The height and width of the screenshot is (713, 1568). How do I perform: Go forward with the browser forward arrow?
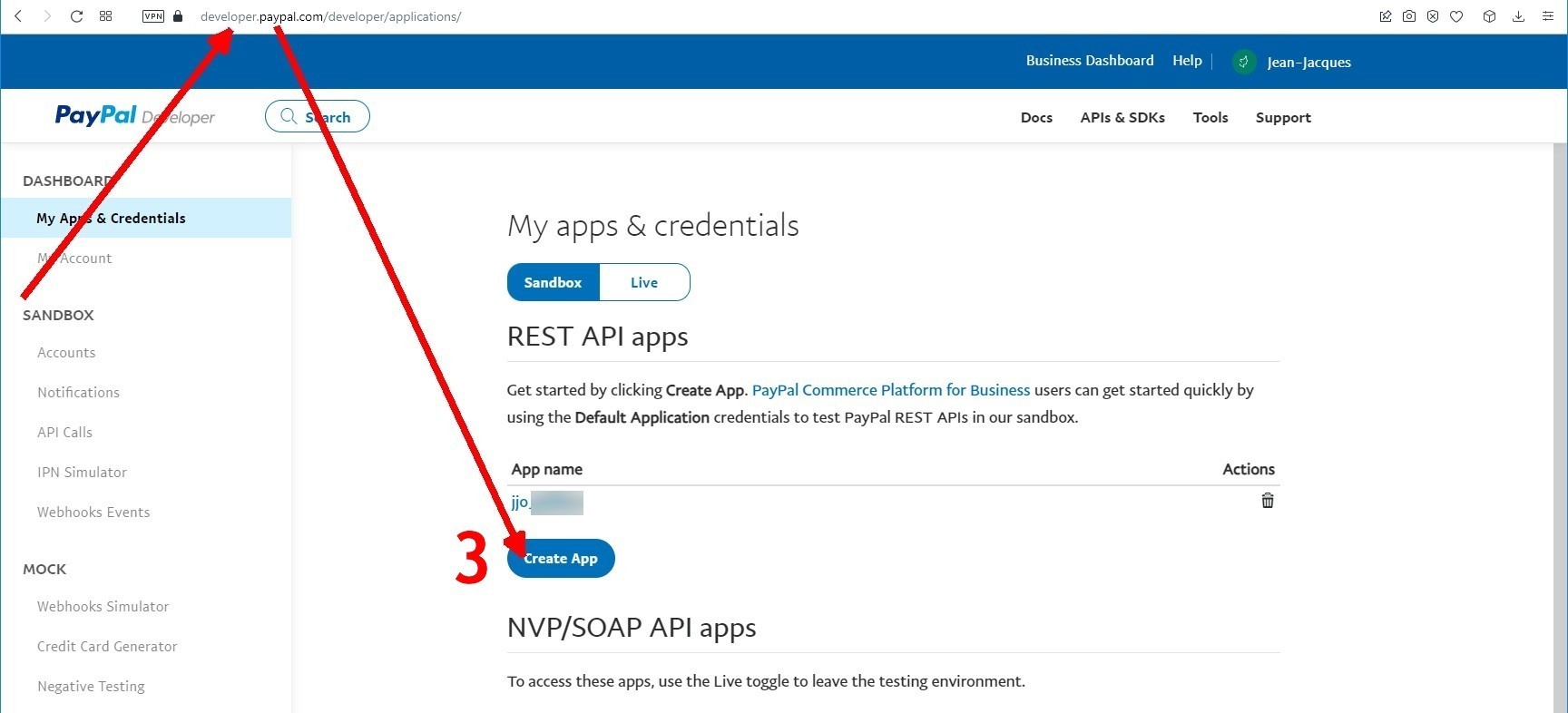click(x=47, y=16)
